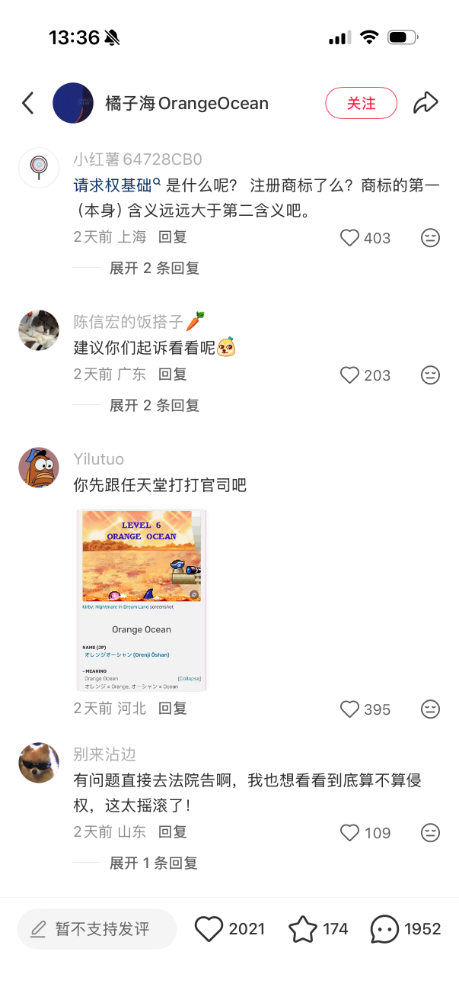This screenshot has width=459, height=1000.
Task: Follow 橘子海OrangeOcean with the 关注 button
Action: click(x=361, y=103)
